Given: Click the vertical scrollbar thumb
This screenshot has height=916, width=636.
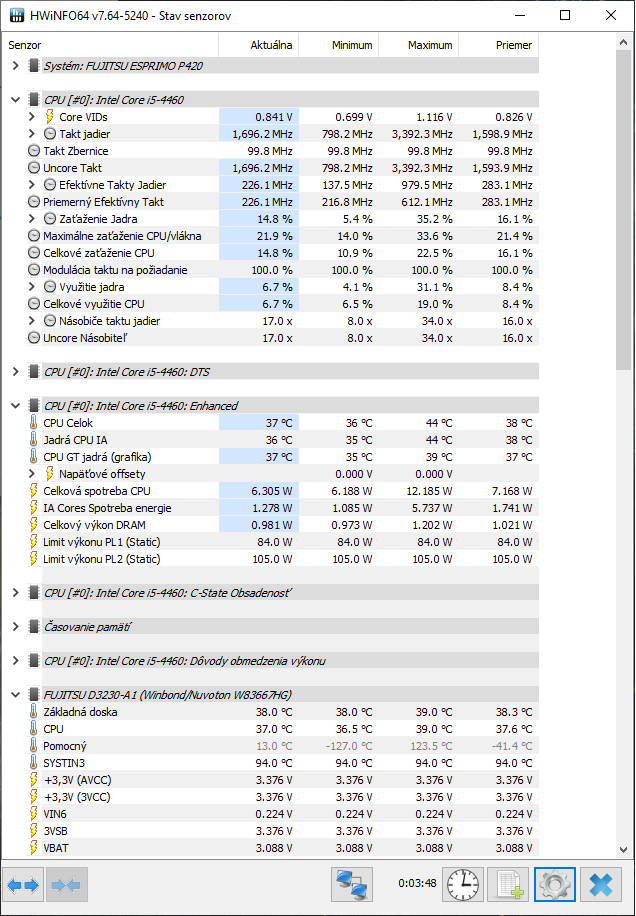Looking at the screenshot, I should click(623, 210).
